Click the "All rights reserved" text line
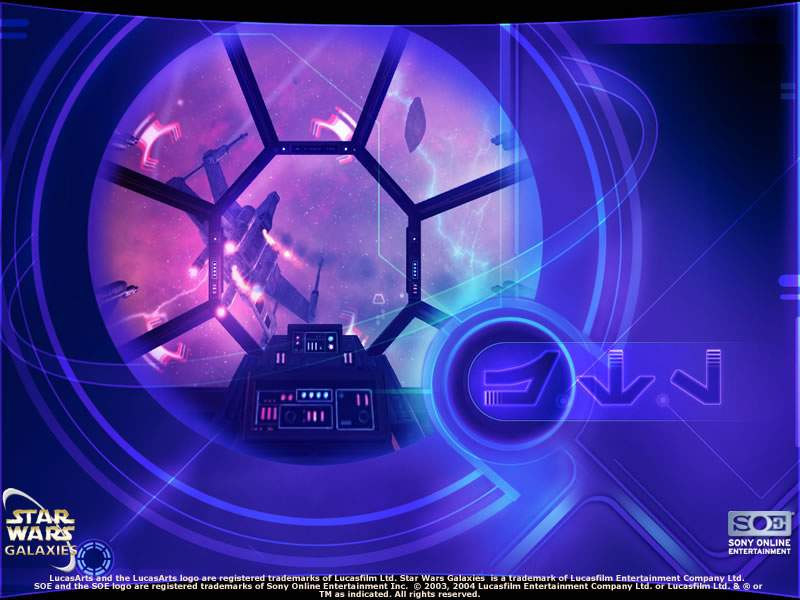Viewport: 800px width, 600px height. [x=399, y=594]
